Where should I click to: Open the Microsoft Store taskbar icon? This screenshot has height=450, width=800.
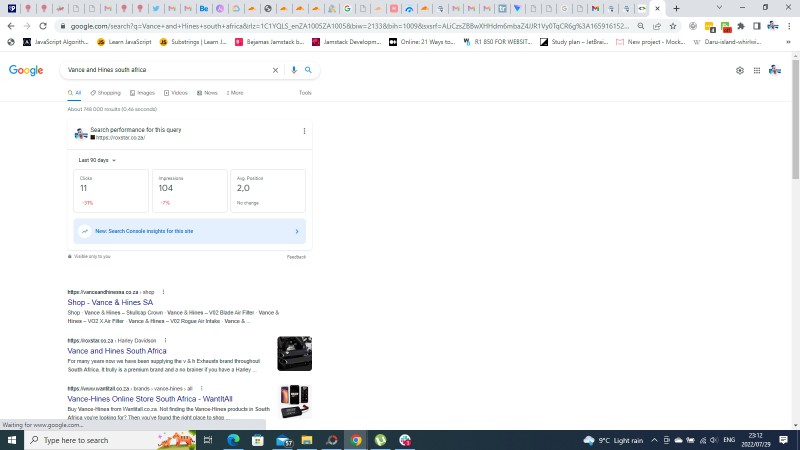pos(258,440)
